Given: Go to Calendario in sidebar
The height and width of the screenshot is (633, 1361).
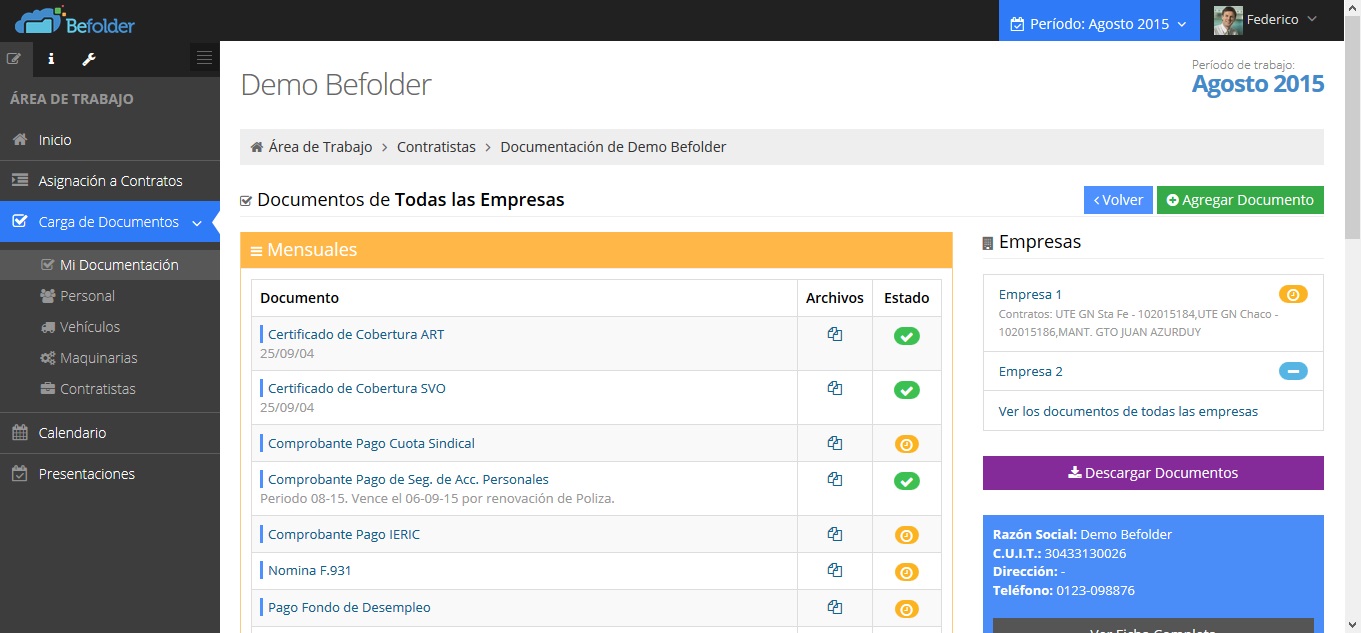Looking at the screenshot, I should coord(72,433).
